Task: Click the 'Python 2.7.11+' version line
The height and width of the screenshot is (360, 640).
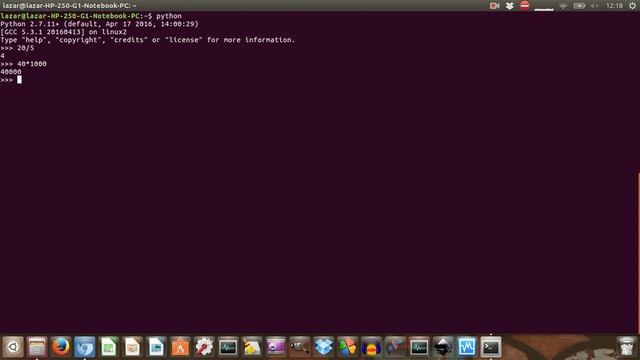Action: (100, 24)
